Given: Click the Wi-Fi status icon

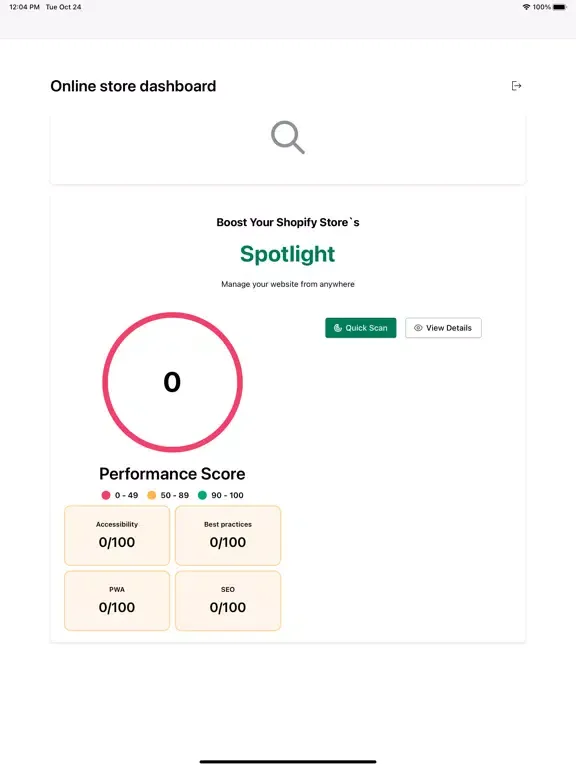Looking at the screenshot, I should coord(526,7).
